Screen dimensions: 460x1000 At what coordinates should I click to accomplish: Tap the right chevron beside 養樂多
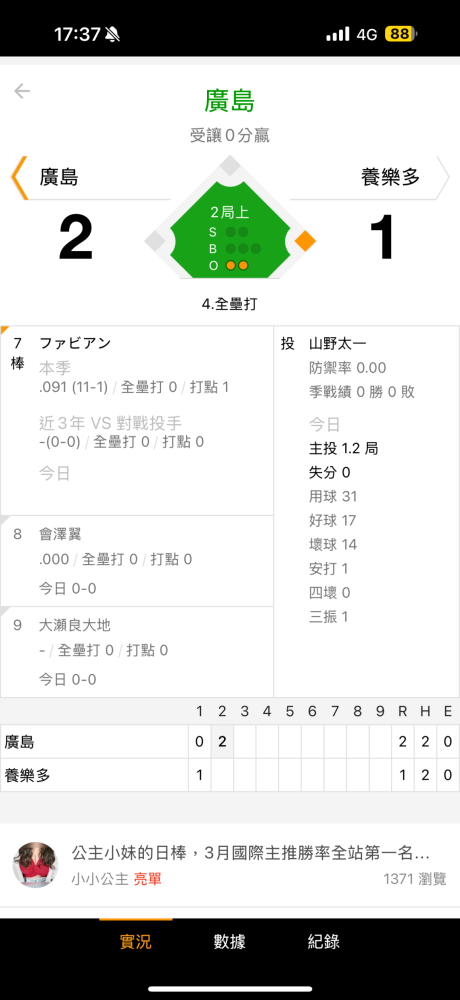point(443,177)
